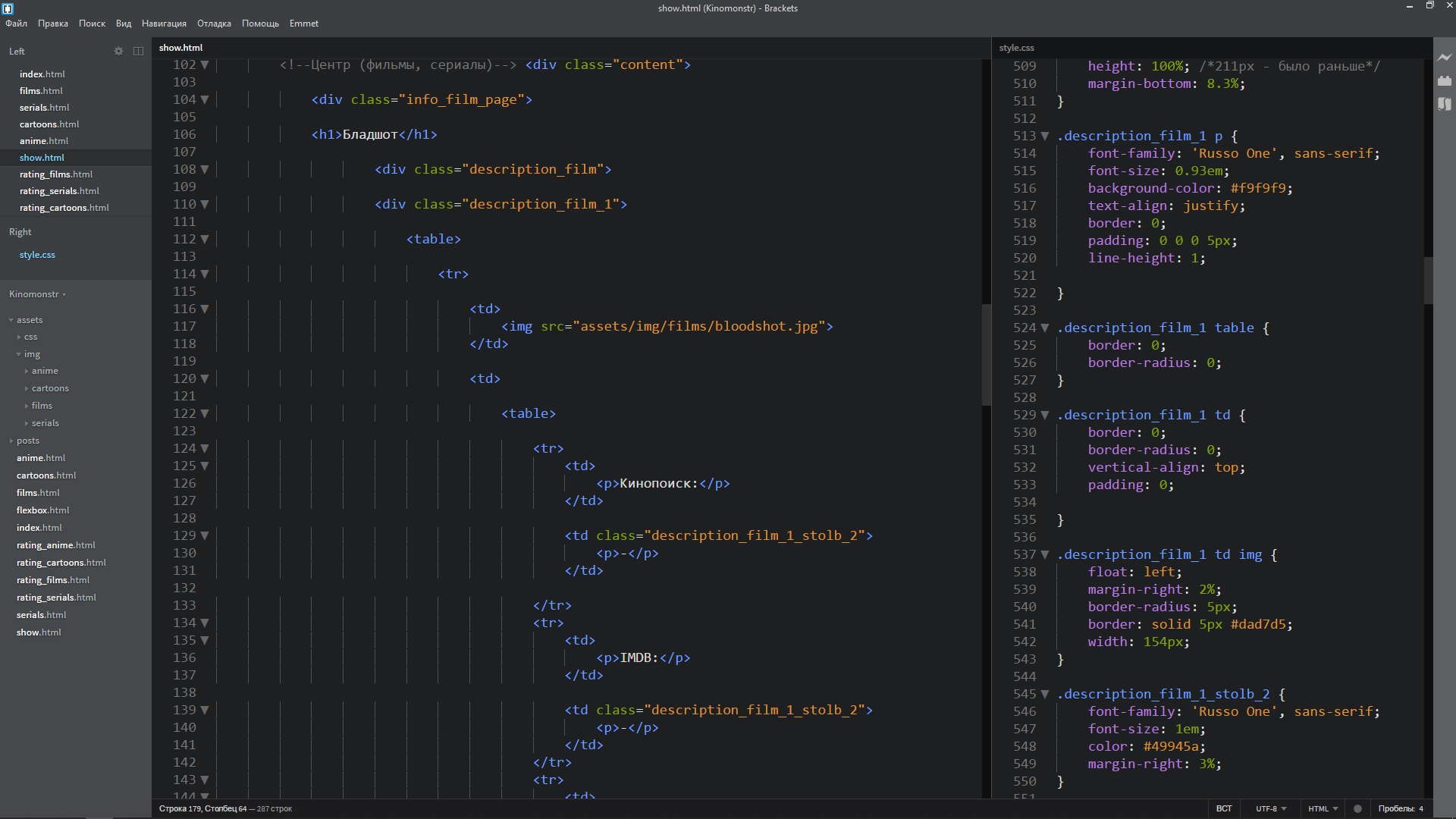Open films.html in Left working set
This screenshot has width=1456, height=819.
click(x=41, y=91)
